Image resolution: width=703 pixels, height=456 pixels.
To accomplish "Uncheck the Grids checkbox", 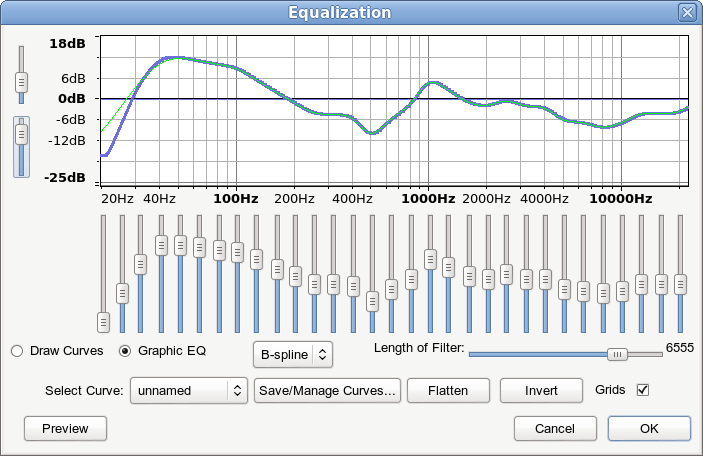I will 643,390.
